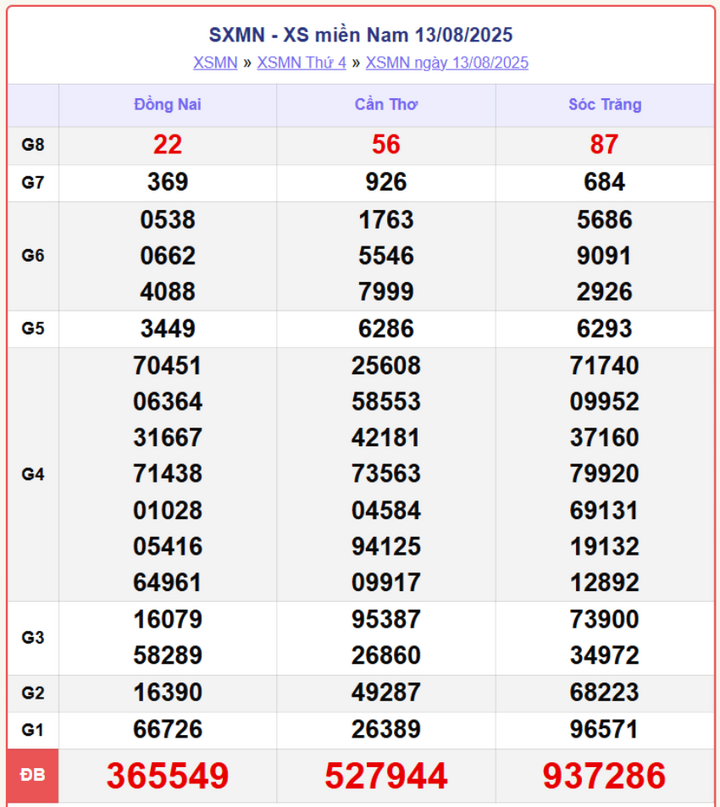Click G5 result 6286

386,329
